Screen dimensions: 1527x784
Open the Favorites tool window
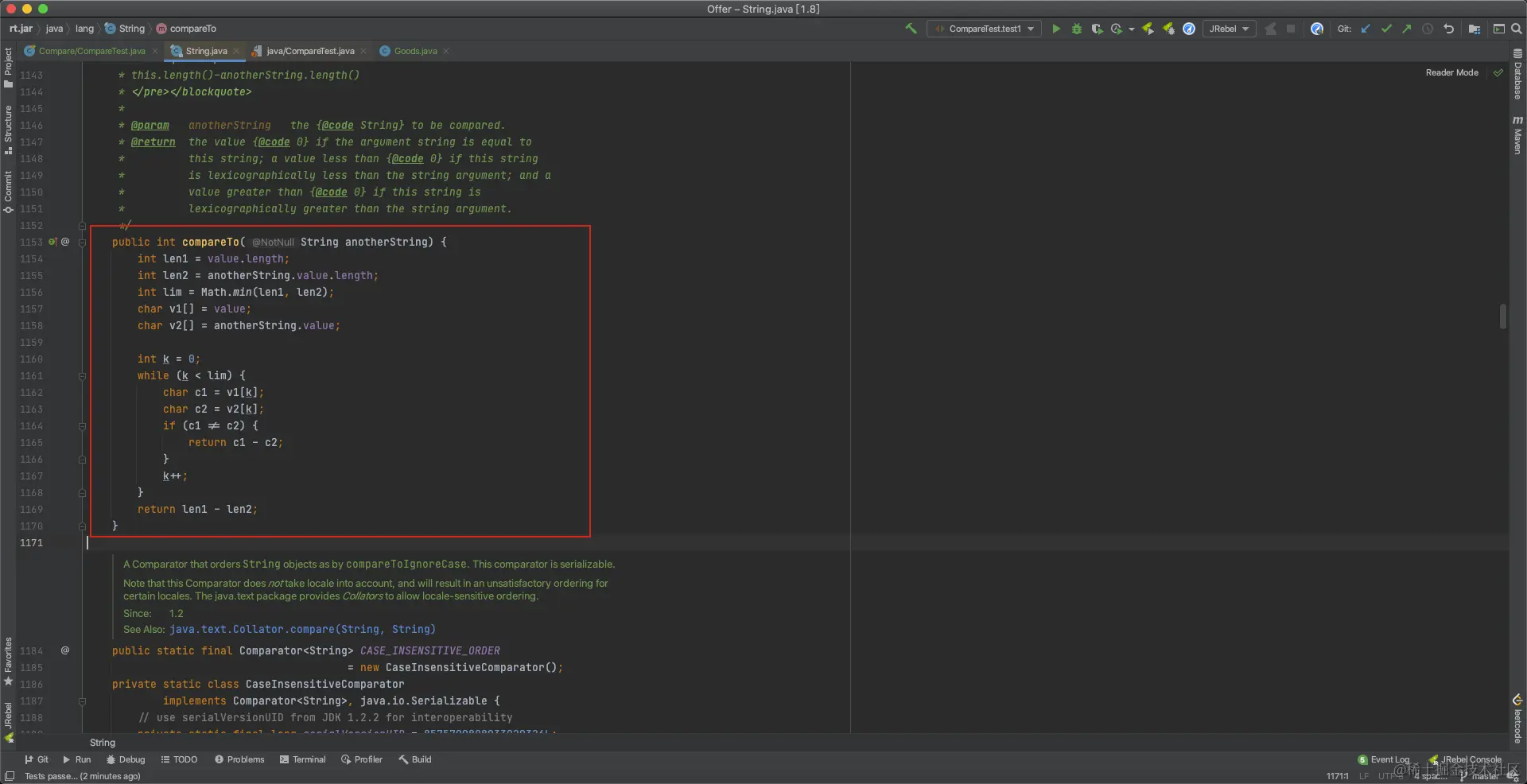pos(8,661)
